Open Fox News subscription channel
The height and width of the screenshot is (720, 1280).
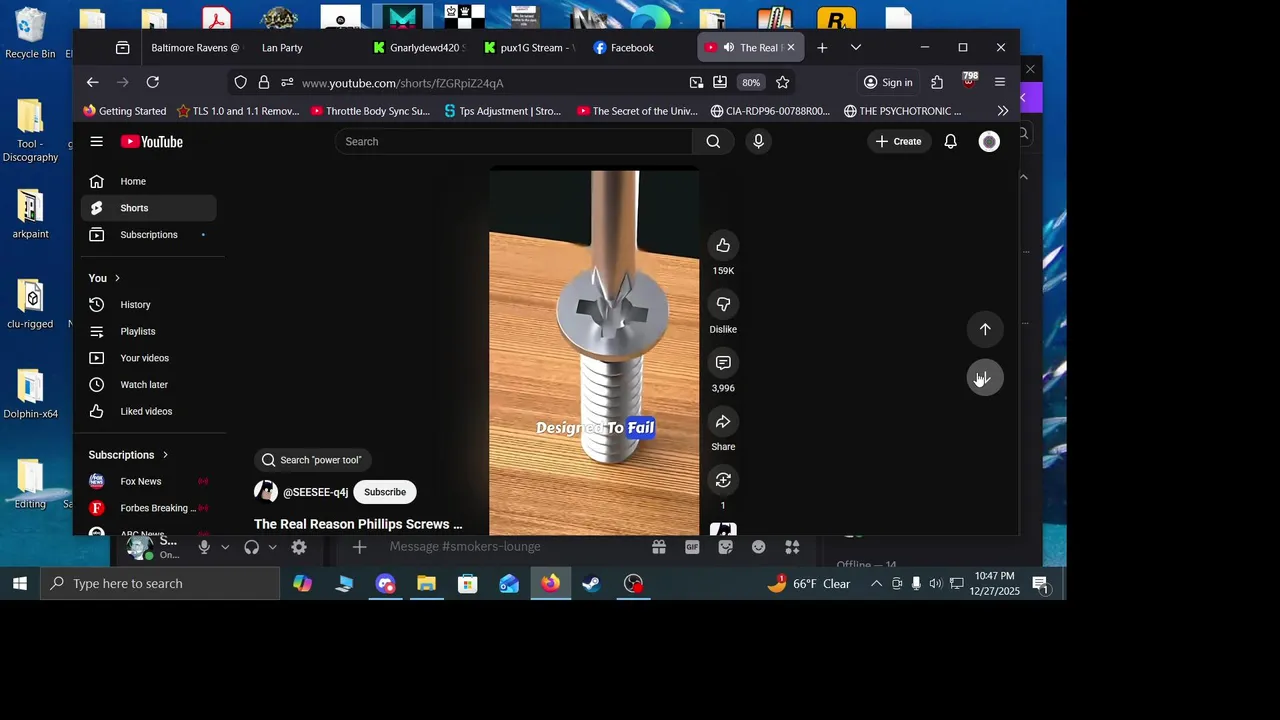coord(149,481)
